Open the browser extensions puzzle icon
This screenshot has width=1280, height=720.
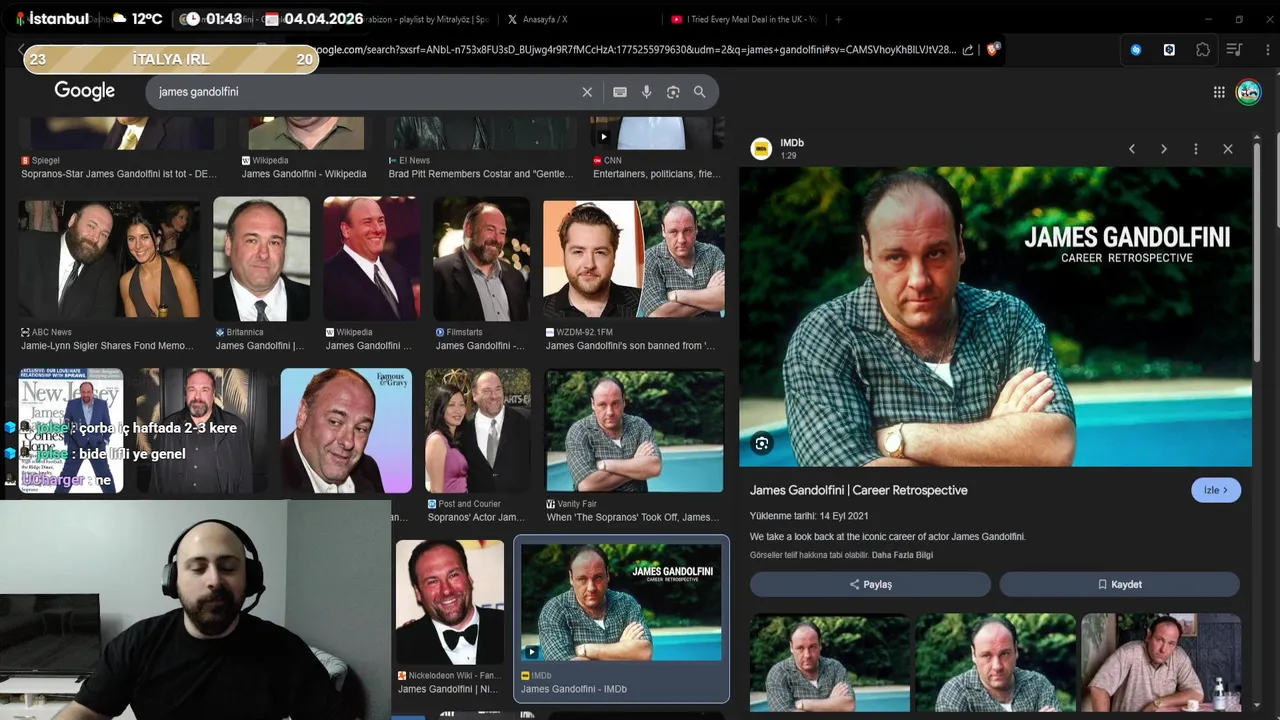1203,49
